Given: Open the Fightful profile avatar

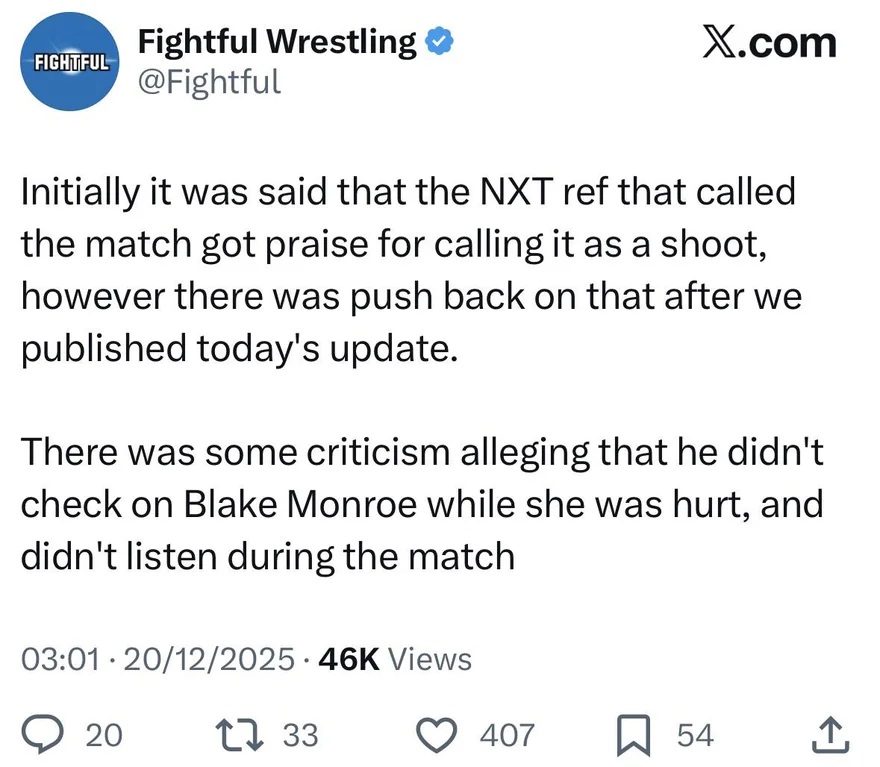Looking at the screenshot, I should click(70, 62).
